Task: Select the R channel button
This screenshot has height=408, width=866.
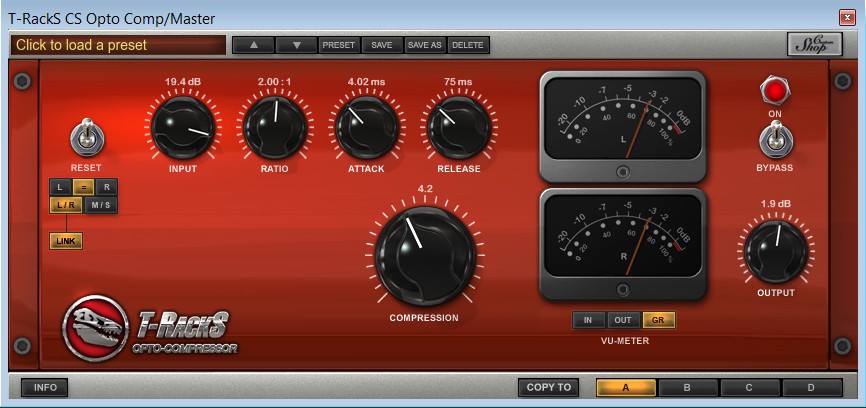Action: 107,187
